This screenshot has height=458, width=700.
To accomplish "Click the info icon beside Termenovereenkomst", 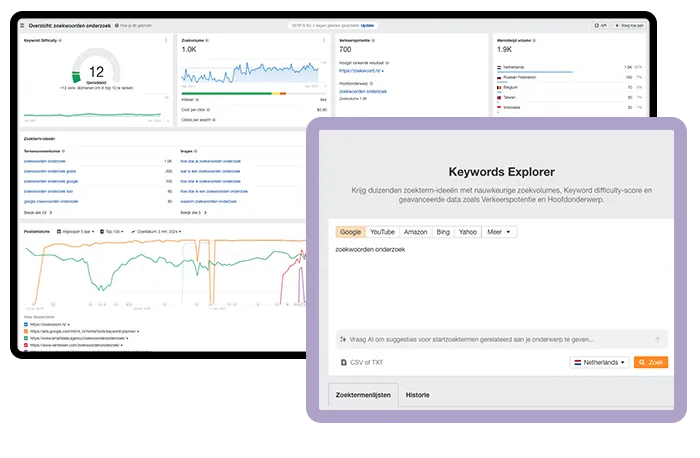I will (63, 151).
